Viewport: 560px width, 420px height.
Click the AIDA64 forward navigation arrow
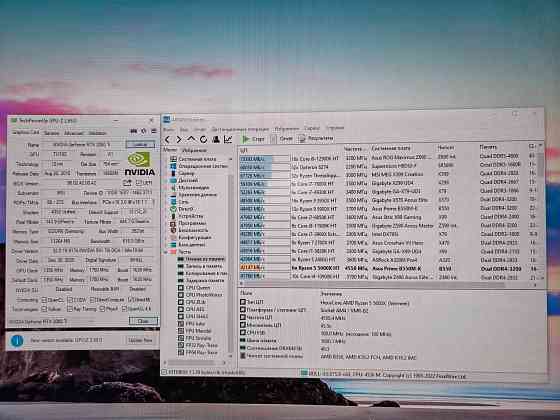click(179, 139)
